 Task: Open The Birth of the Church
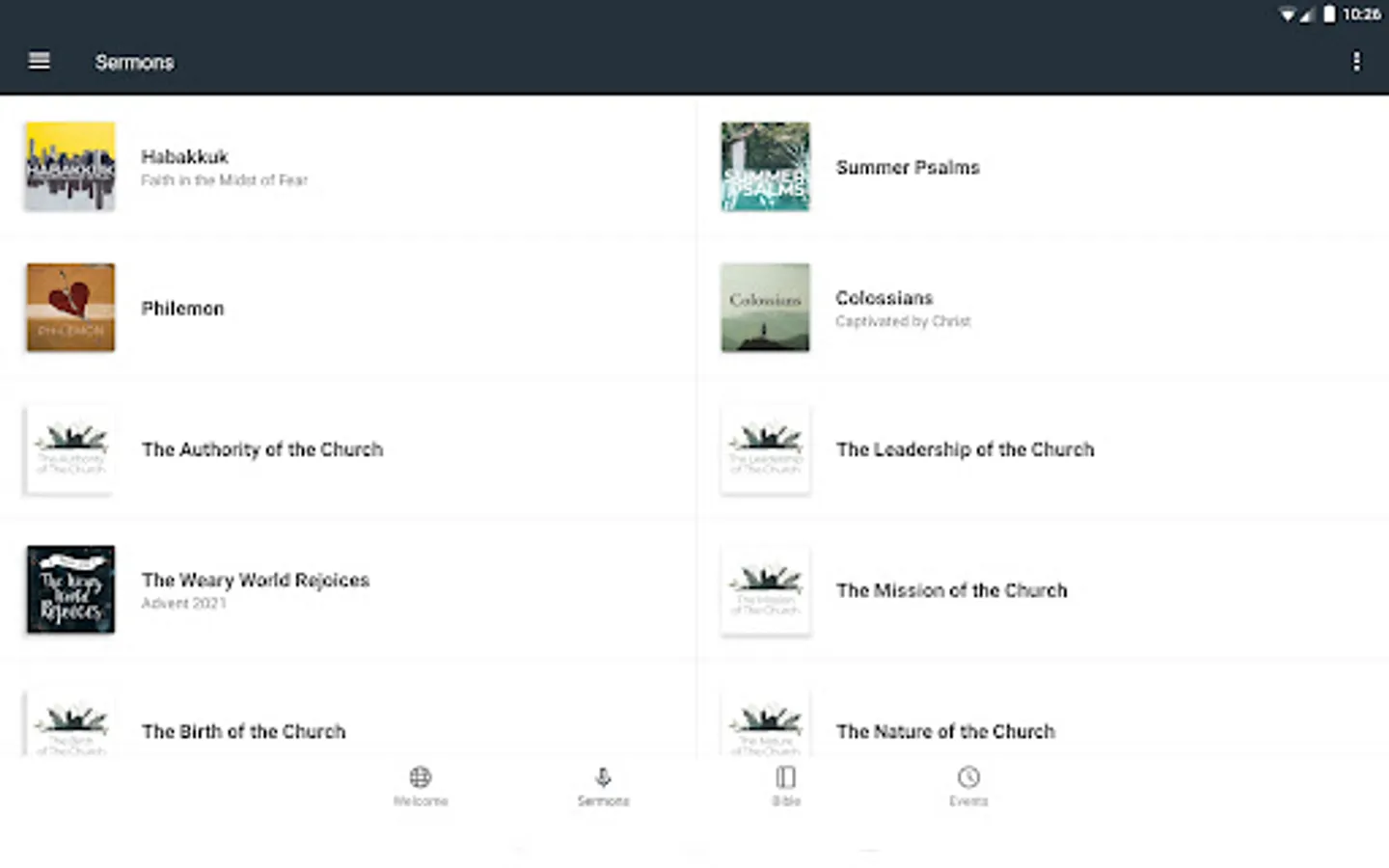click(243, 731)
